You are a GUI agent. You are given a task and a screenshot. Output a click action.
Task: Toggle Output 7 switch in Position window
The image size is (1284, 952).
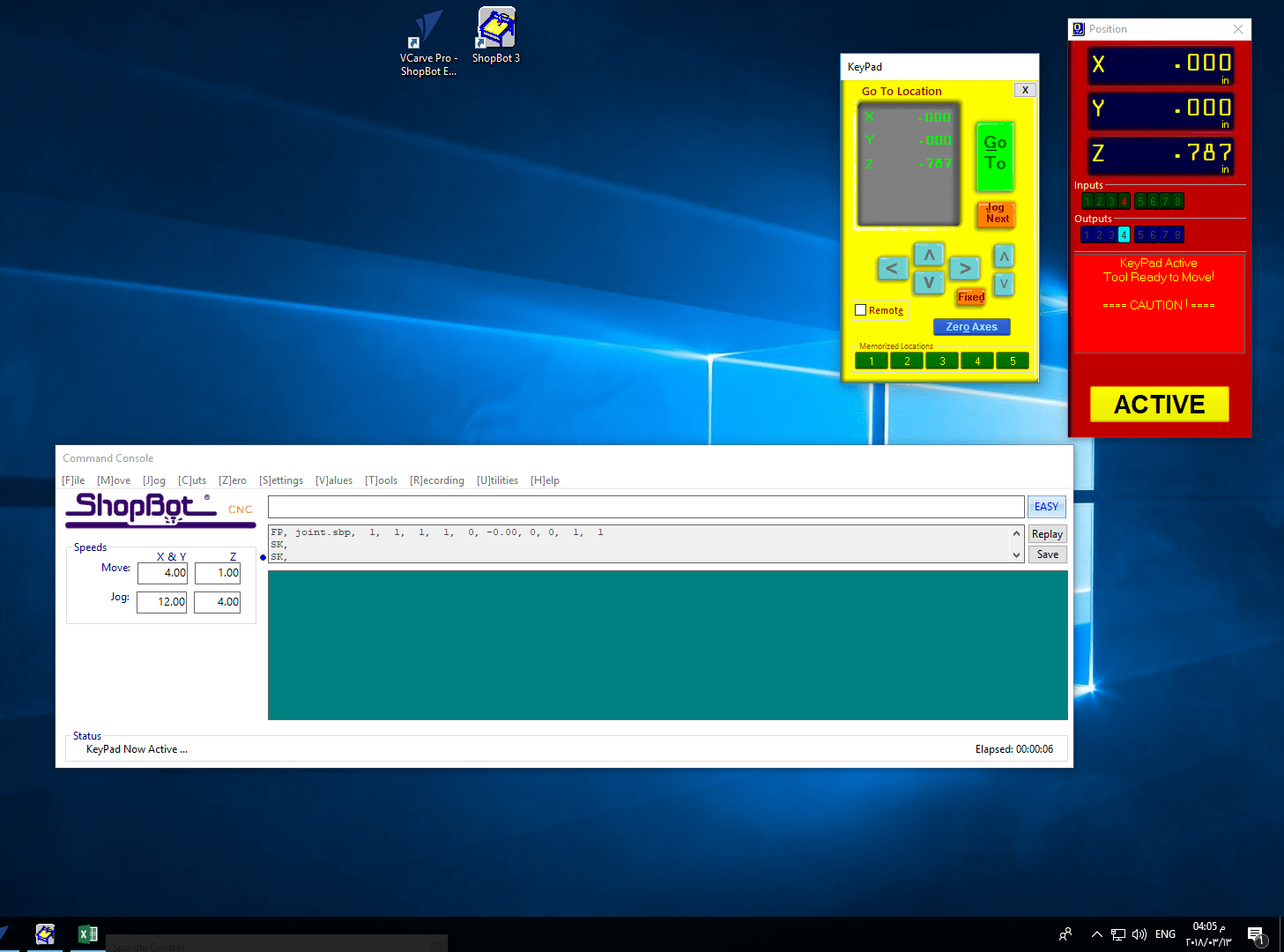[x=1165, y=234]
